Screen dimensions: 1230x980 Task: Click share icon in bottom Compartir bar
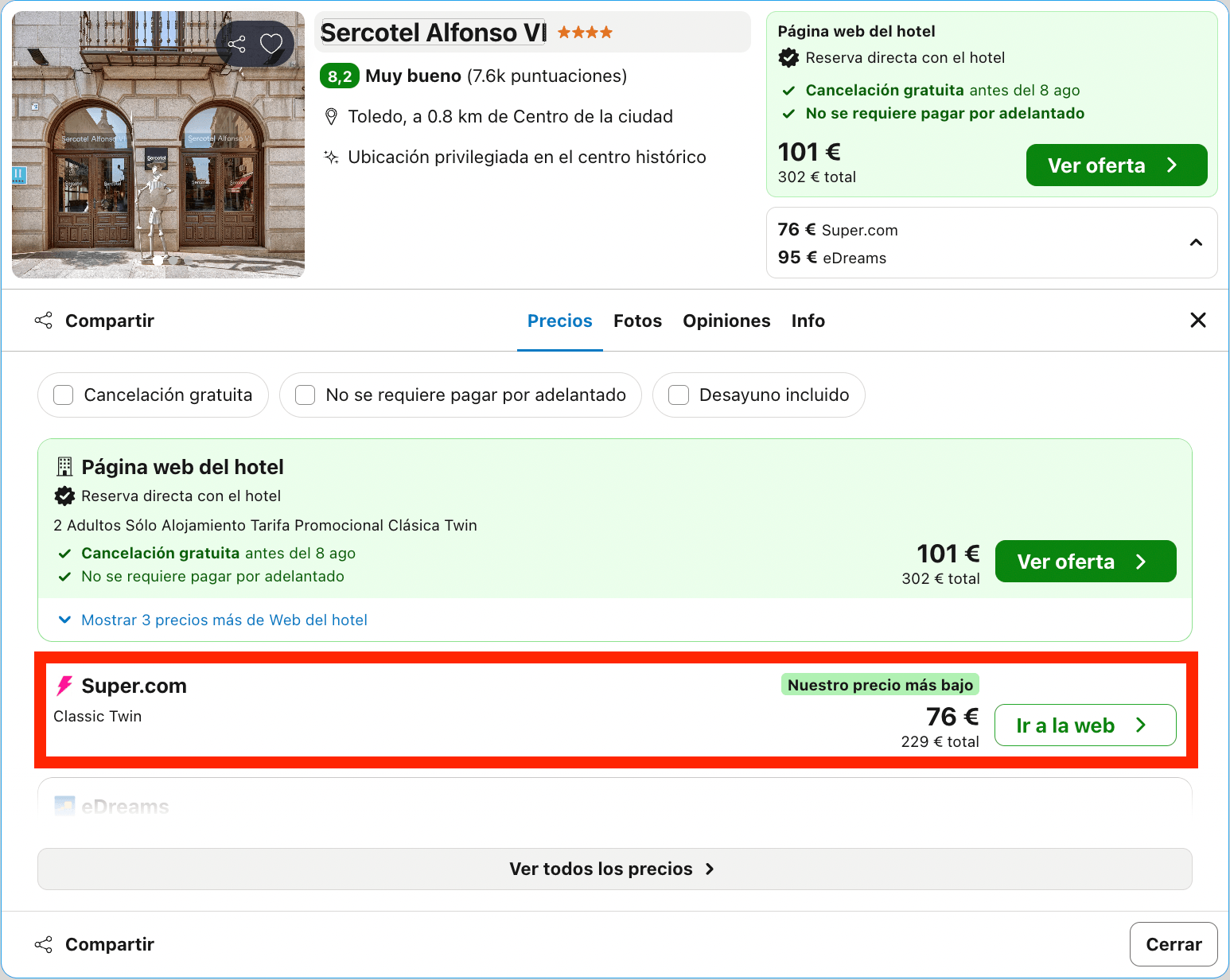[x=44, y=944]
